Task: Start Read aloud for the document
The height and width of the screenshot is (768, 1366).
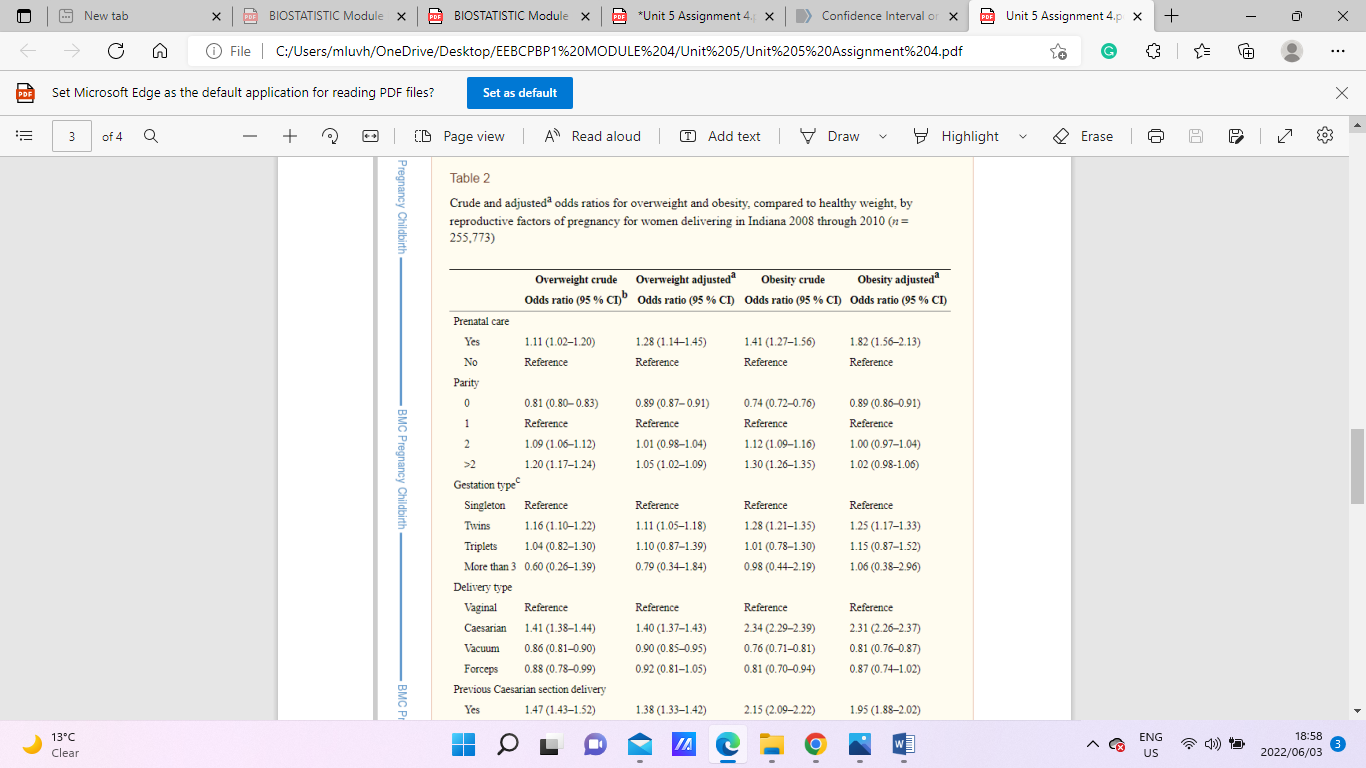Action: [592, 135]
